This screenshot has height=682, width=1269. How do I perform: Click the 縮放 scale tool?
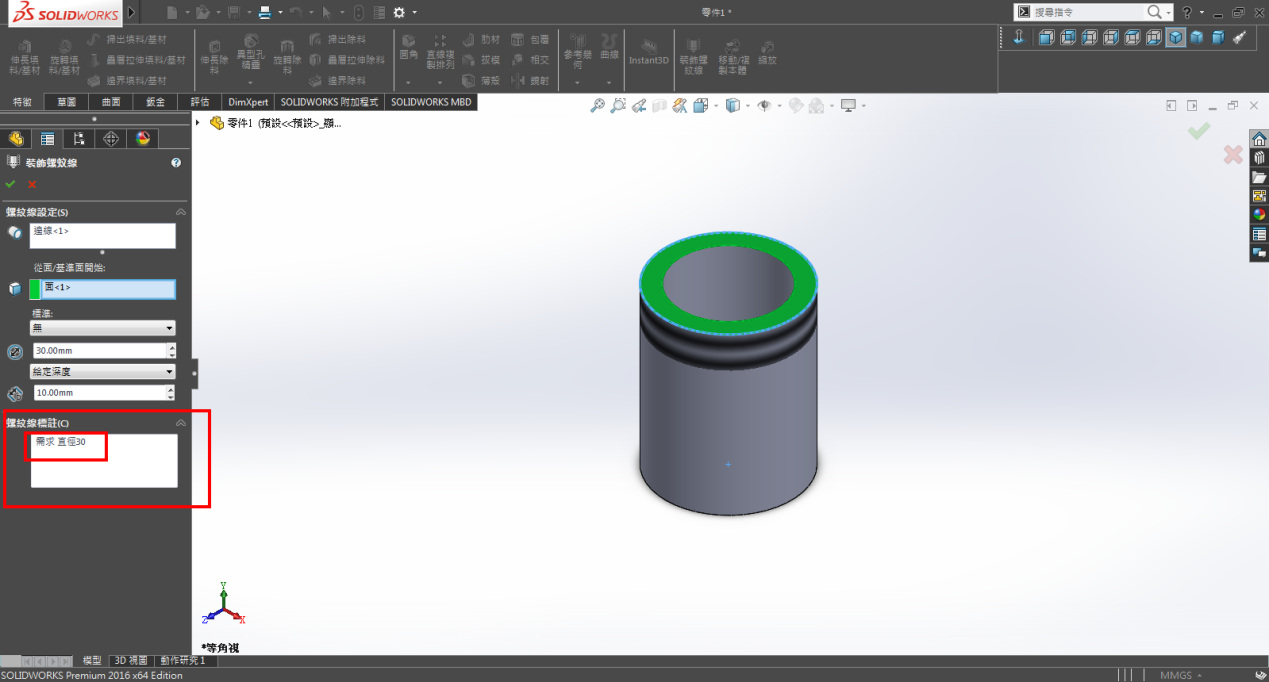coord(767,52)
